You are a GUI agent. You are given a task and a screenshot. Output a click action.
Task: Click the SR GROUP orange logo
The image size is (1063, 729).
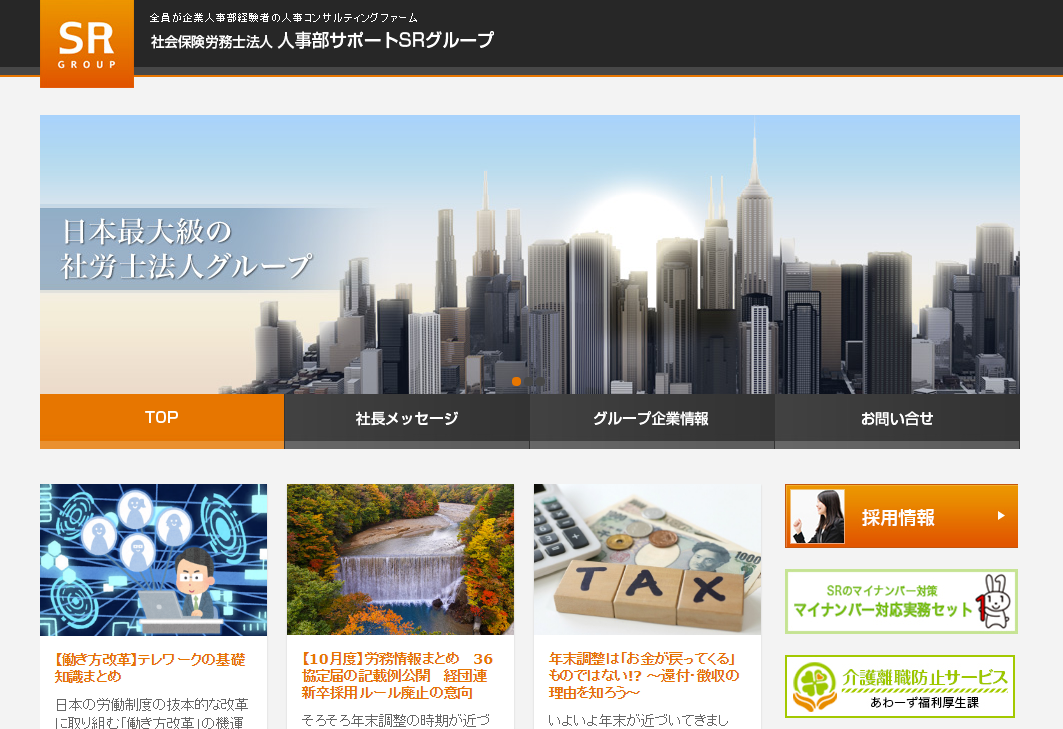(x=87, y=43)
